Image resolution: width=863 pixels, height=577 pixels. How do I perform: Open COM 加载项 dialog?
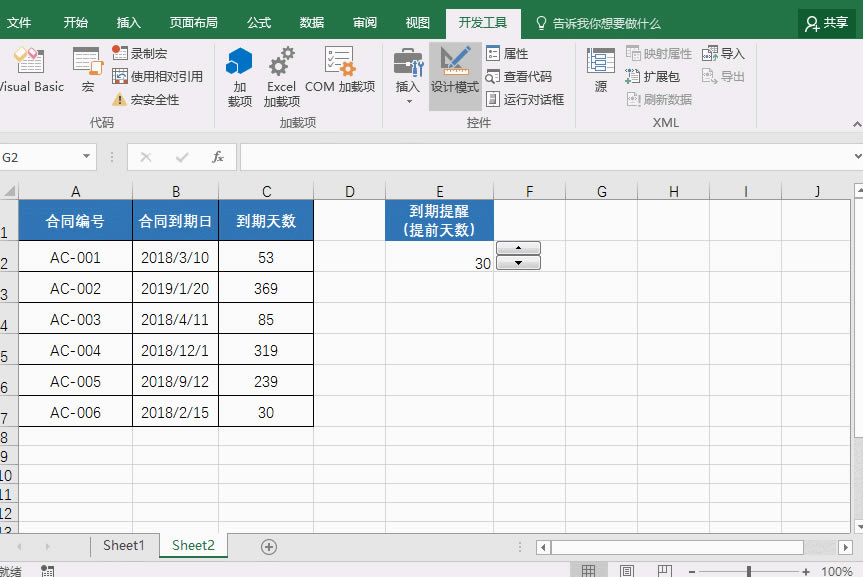coord(340,69)
